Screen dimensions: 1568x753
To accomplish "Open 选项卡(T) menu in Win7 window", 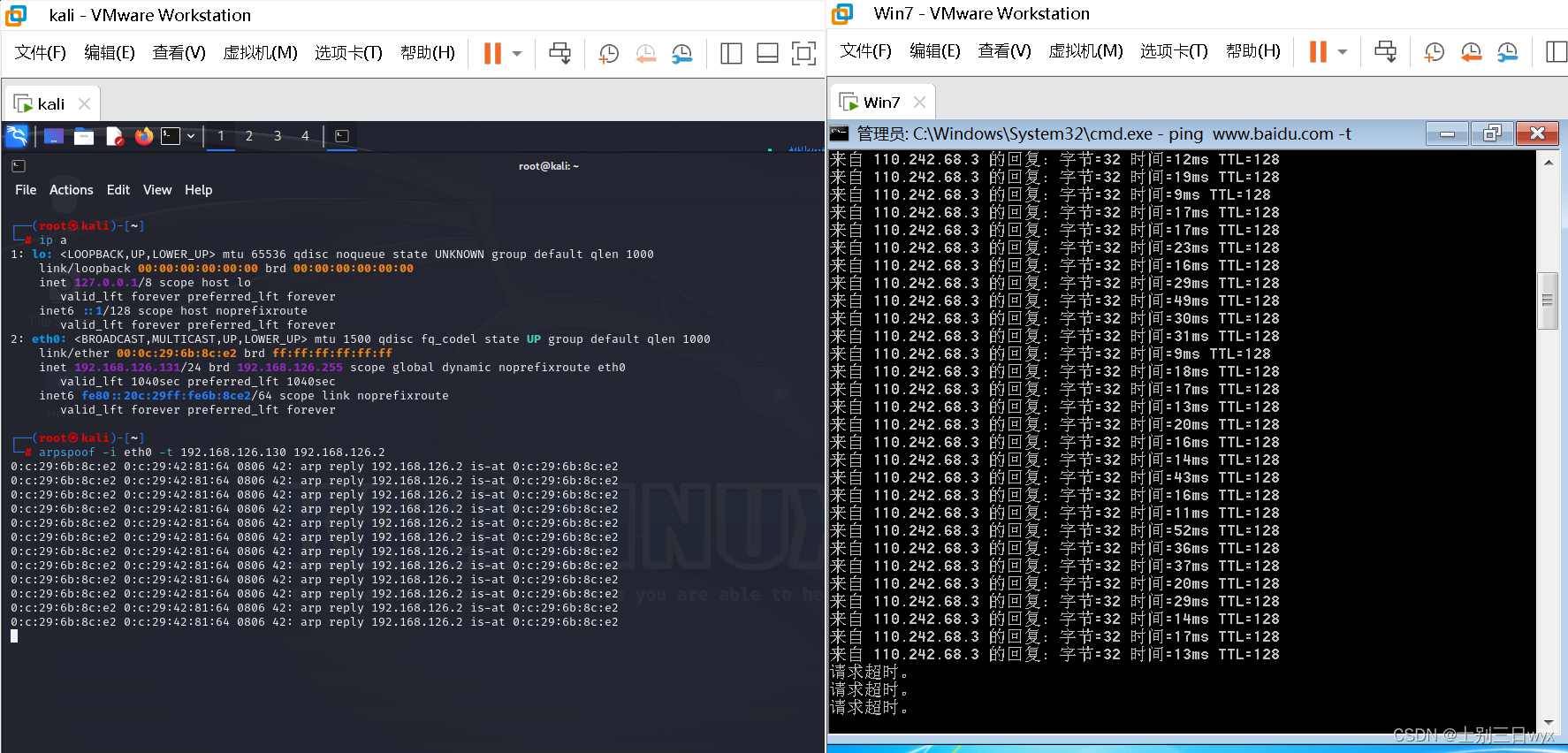I will [x=1174, y=51].
